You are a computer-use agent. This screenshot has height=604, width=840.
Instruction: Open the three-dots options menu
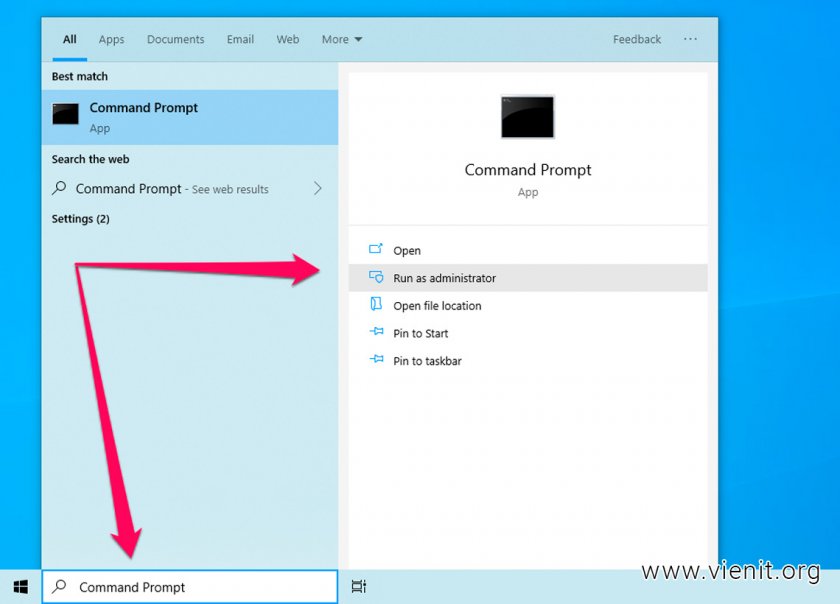click(x=690, y=39)
